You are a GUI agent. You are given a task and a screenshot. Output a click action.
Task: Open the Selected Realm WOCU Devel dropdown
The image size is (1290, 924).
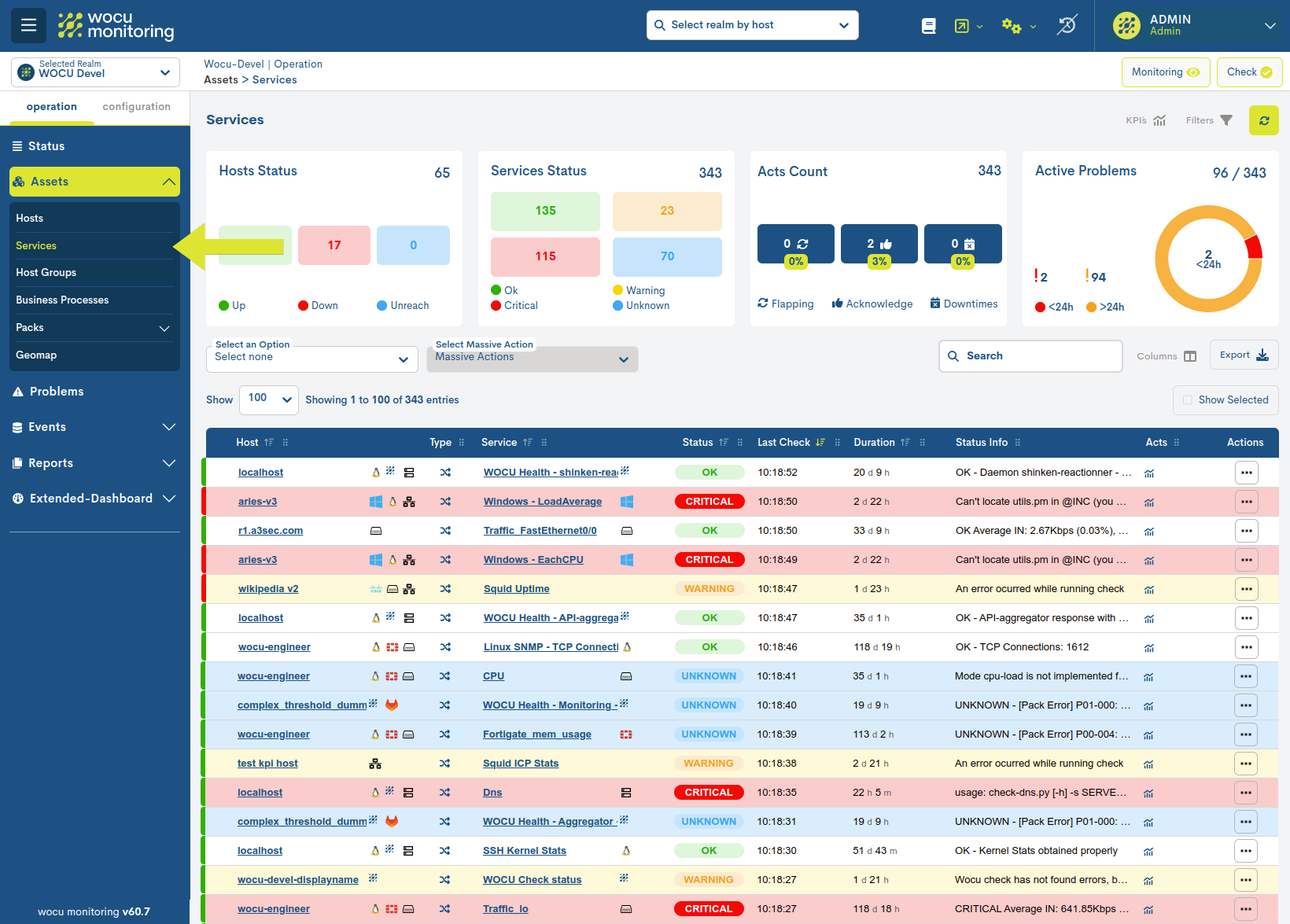click(95, 72)
